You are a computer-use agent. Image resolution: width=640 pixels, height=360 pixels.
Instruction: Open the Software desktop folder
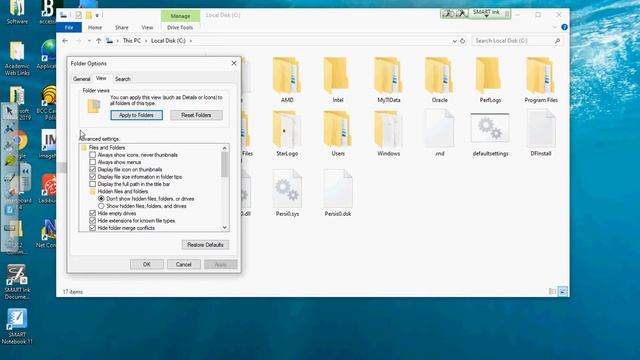pos(17,12)
